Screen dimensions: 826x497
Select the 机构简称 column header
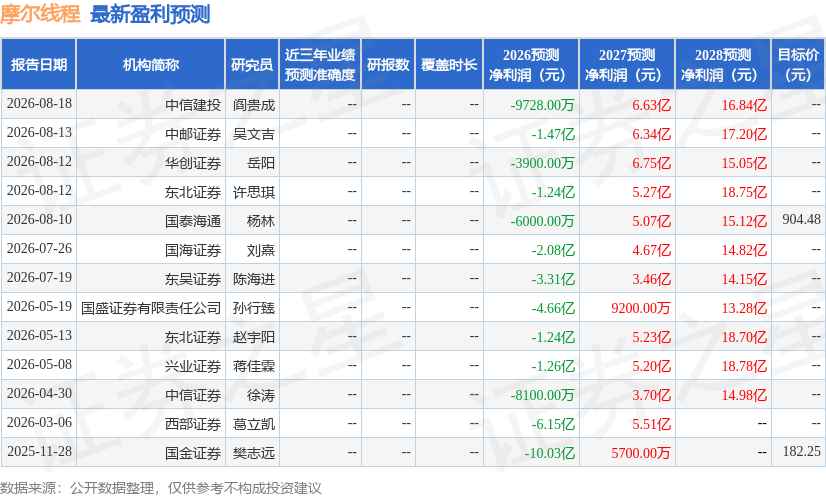coord(151,64)
